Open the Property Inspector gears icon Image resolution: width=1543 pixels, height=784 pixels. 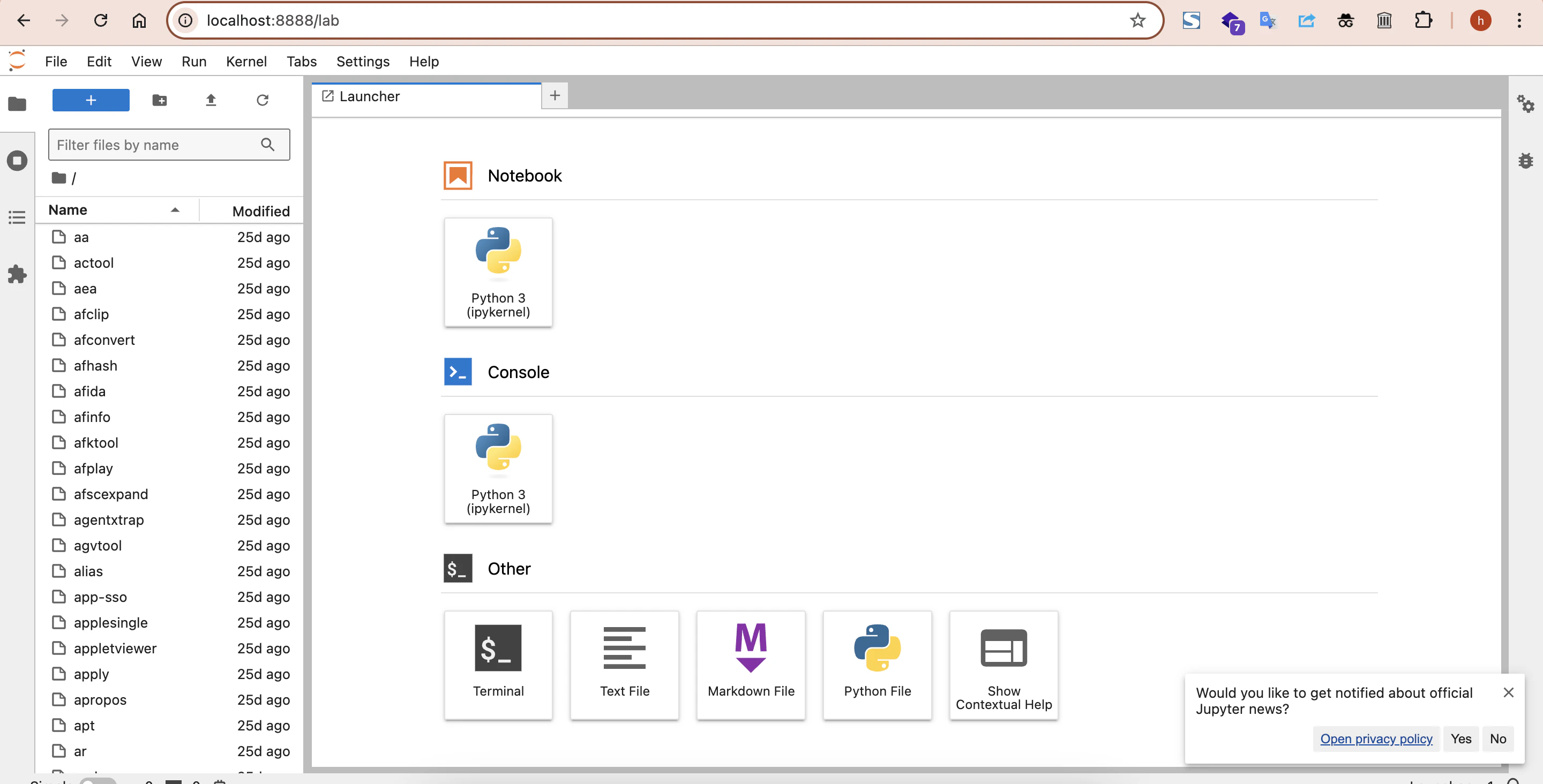(x=1525, y=103)
